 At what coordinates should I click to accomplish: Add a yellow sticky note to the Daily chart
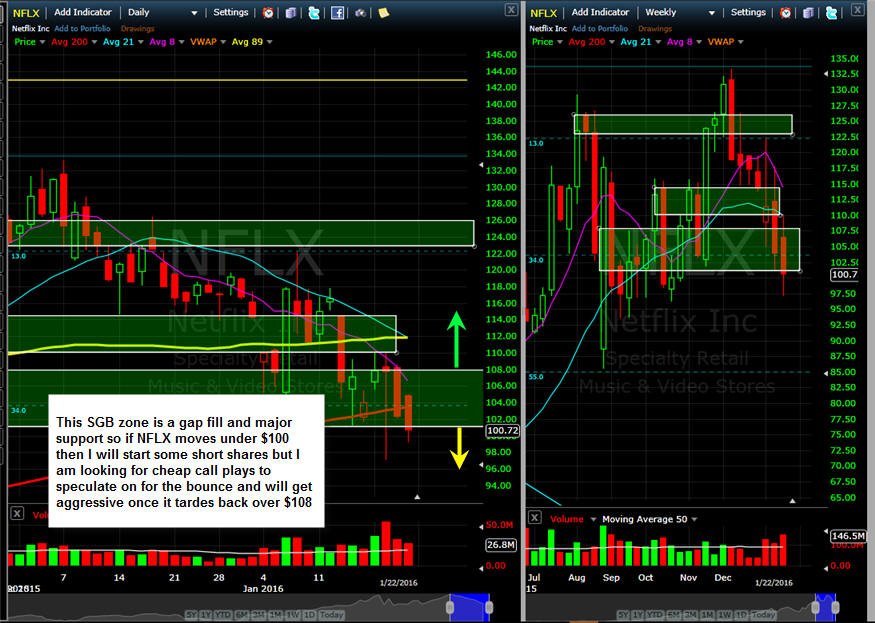point(383,12)
